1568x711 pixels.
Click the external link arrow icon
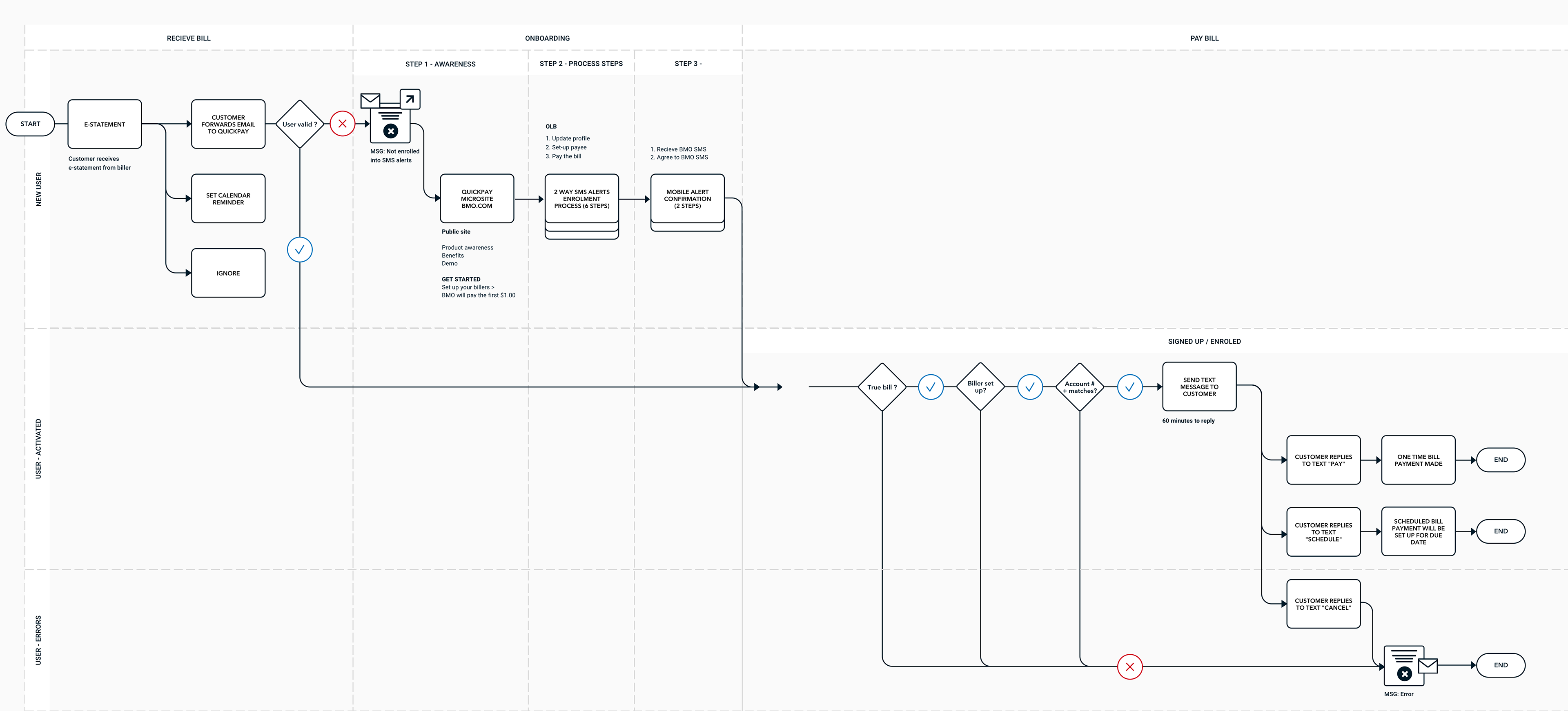click(x=410, y=98)
